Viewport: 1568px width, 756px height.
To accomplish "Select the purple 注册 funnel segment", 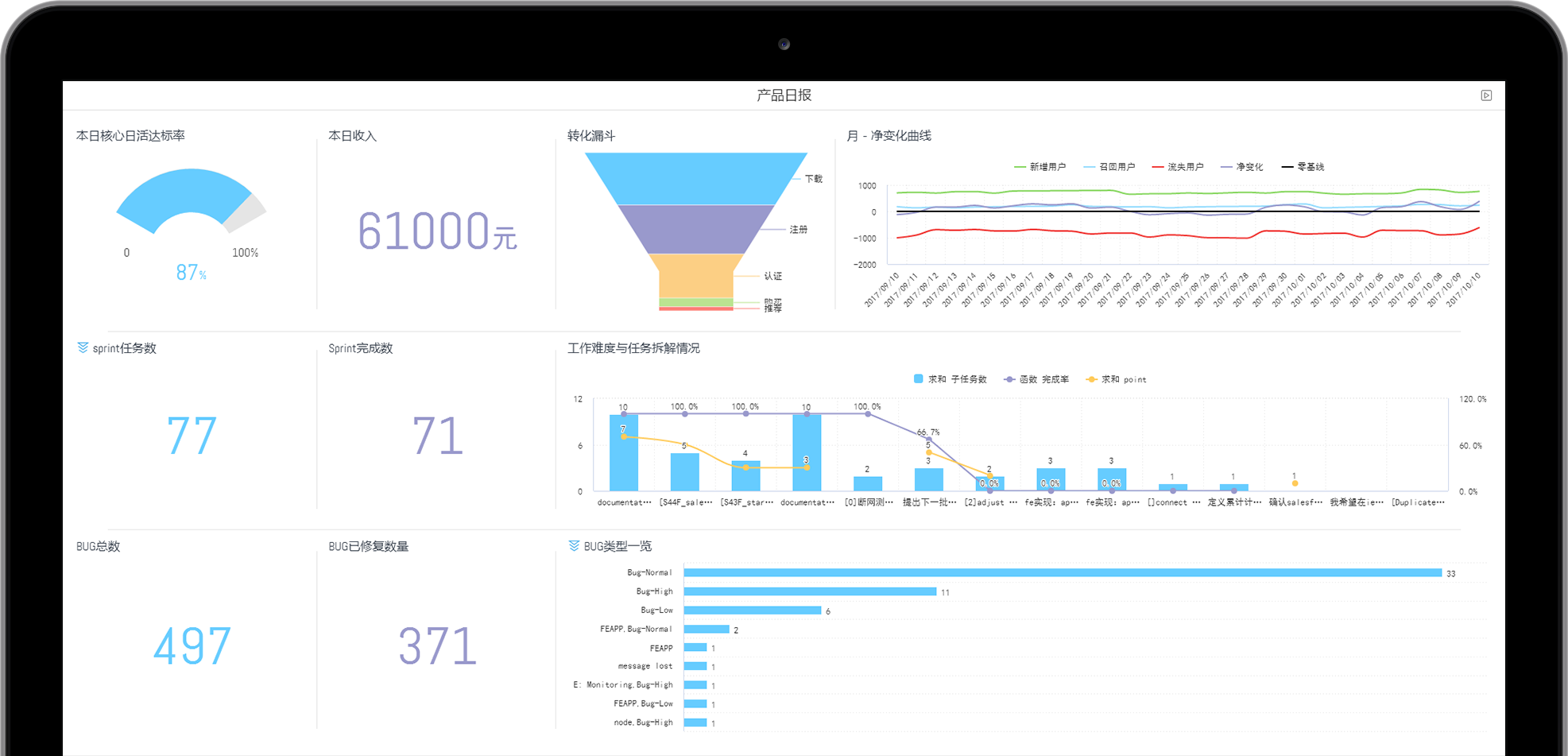I will pos(696,229).
